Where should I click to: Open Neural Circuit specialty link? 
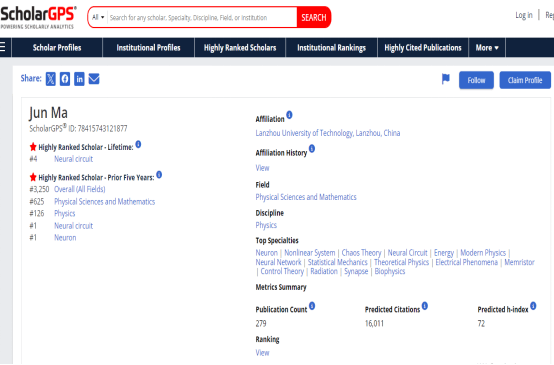pos(407,253)
